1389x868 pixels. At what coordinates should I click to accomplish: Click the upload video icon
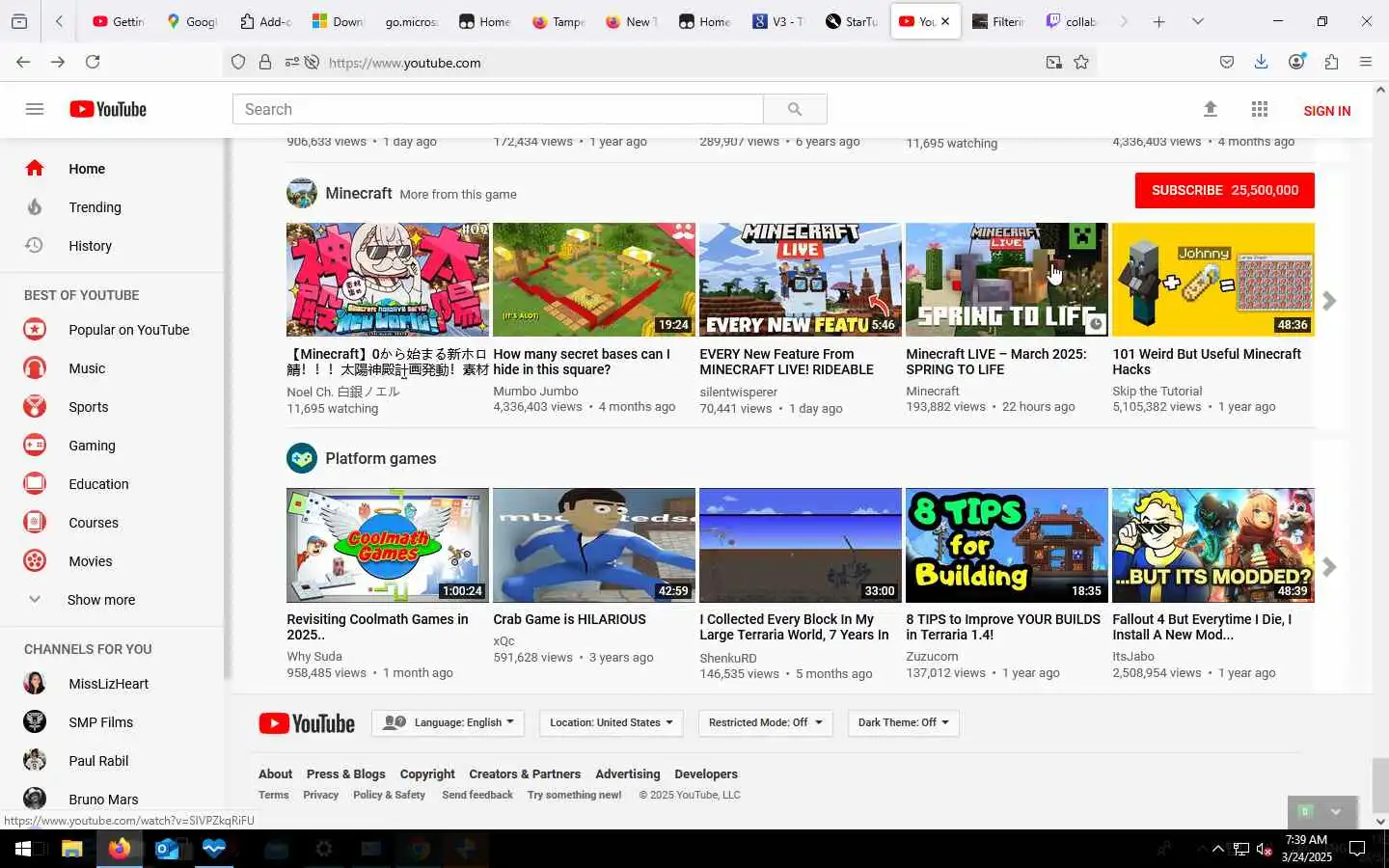(1211, 109)
